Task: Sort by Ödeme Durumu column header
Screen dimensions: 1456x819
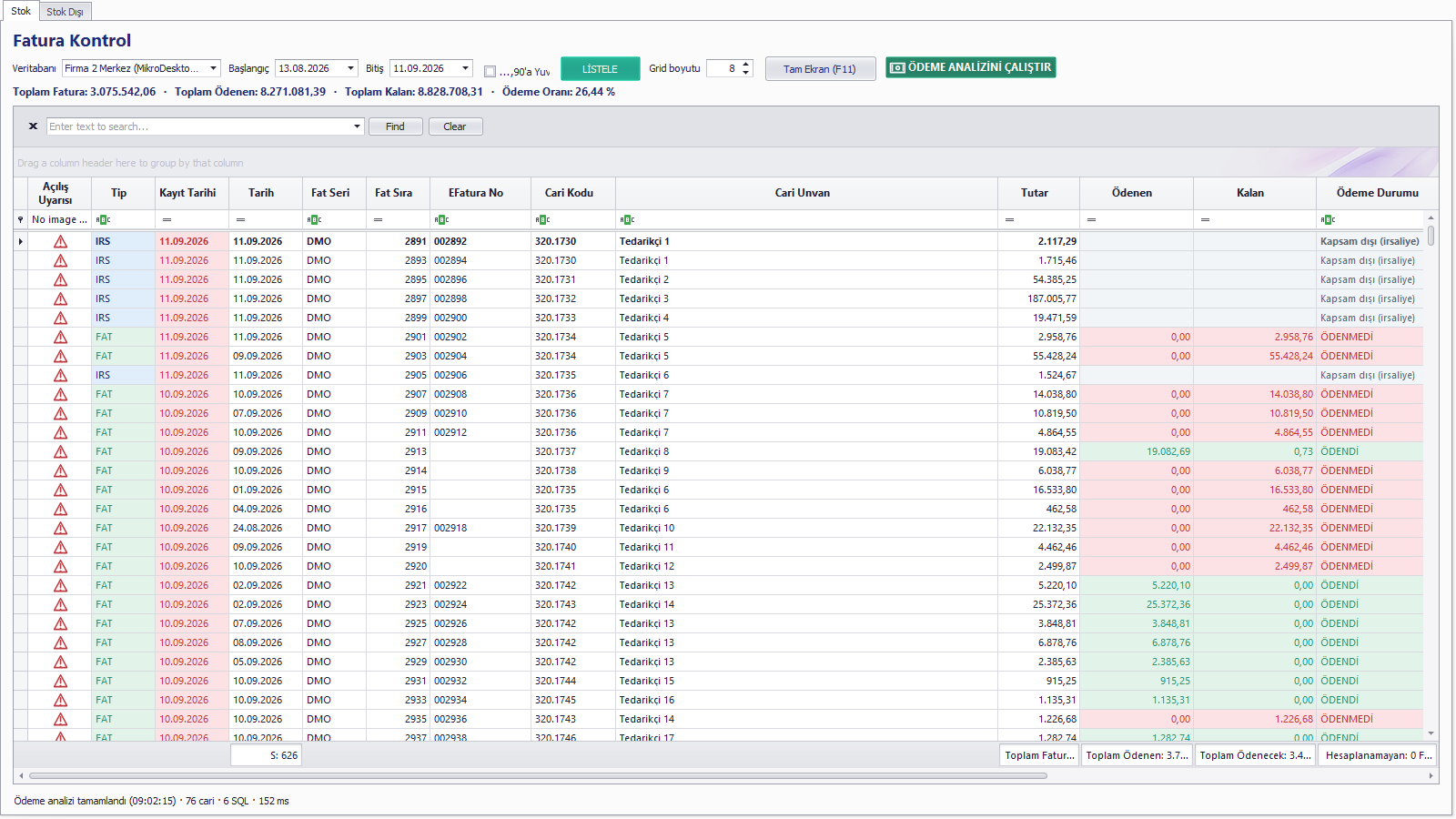Action: pyautogui.click(x=1377, y=193)
